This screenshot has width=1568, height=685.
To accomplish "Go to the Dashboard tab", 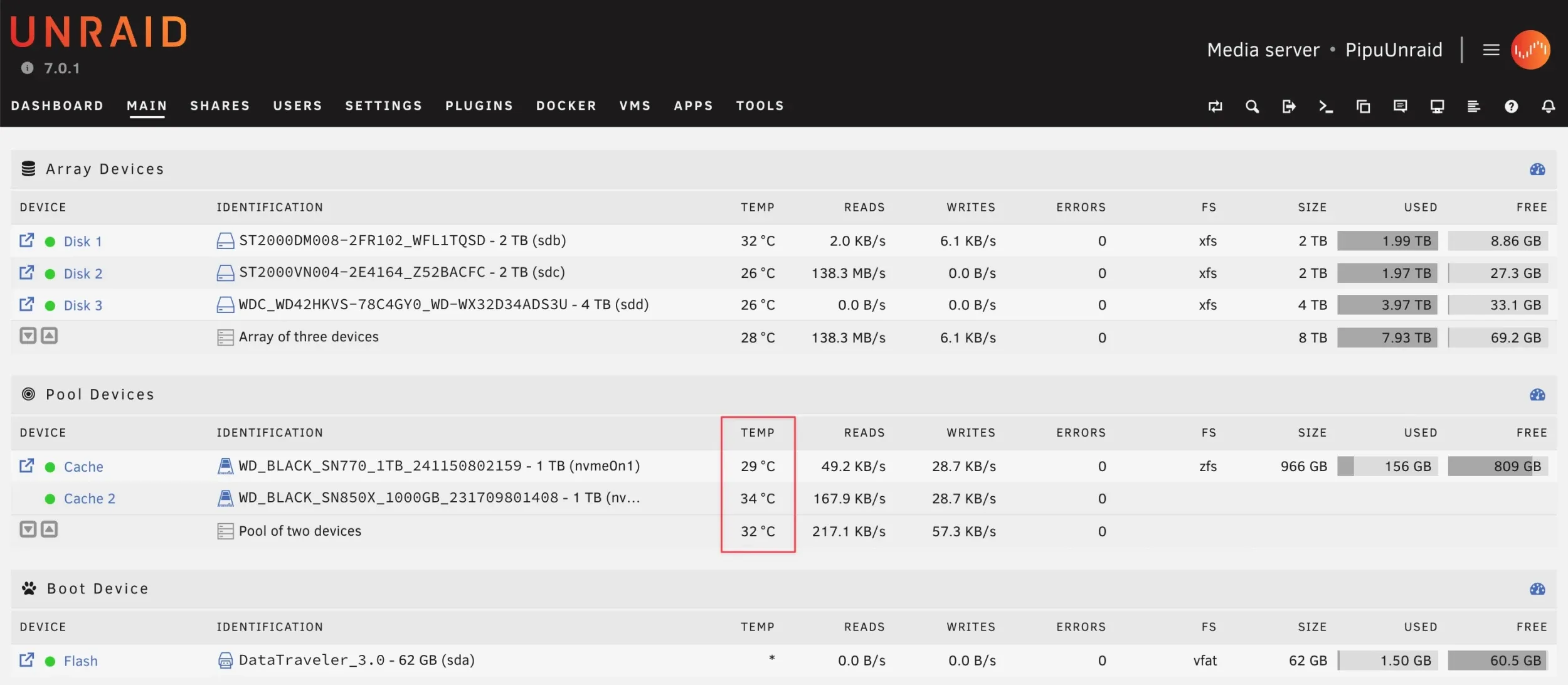I will click(x=57, y=105).
